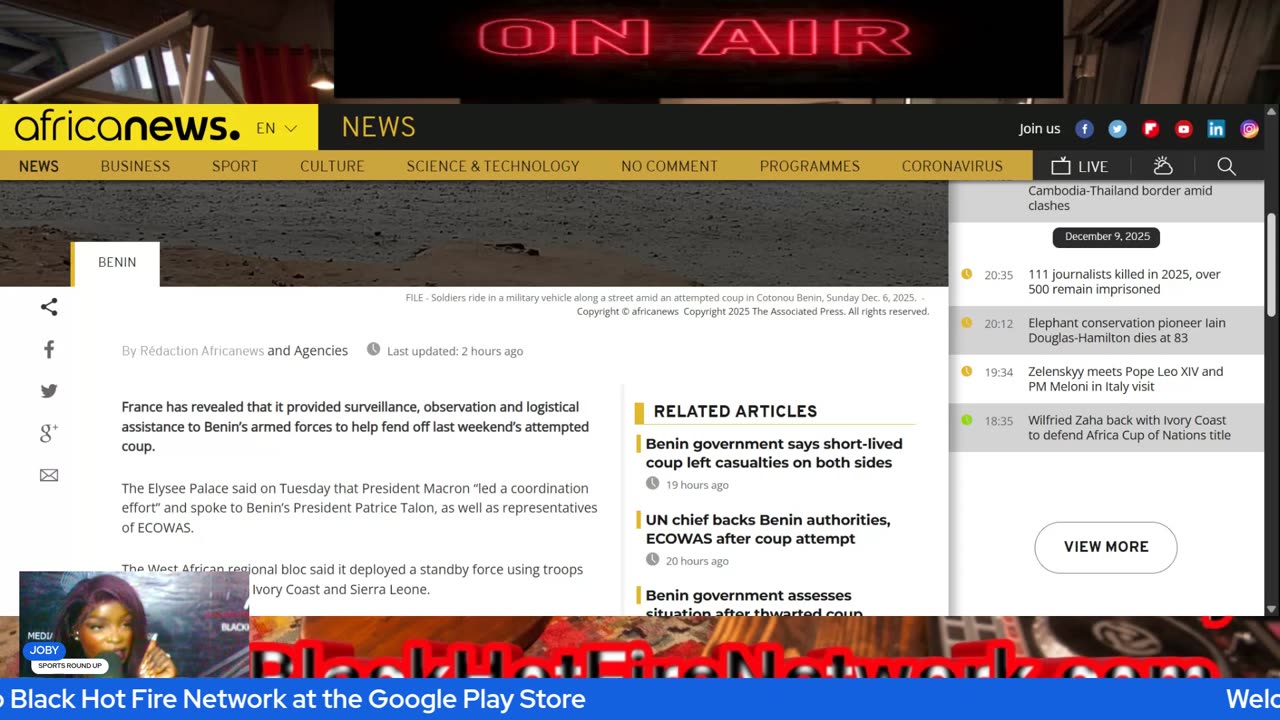Click the VIEW MORE button
The image size is (1280, 720).
tap(1106, 547)
